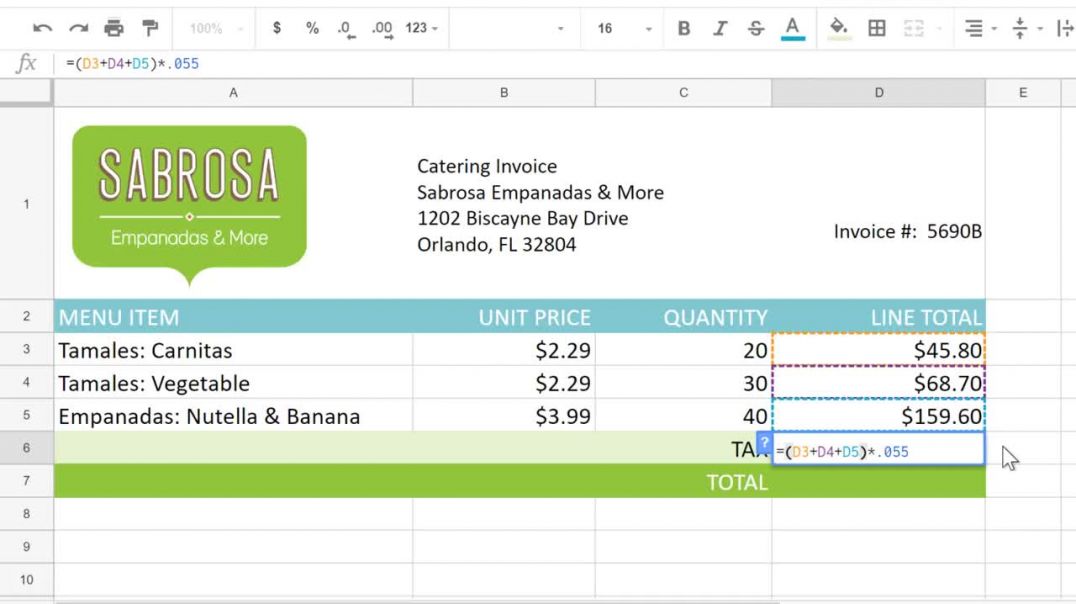Select the 'LINE TOTAL' header cell
The width and height of the screenshot is (1076, 604).
click(878, 317)
